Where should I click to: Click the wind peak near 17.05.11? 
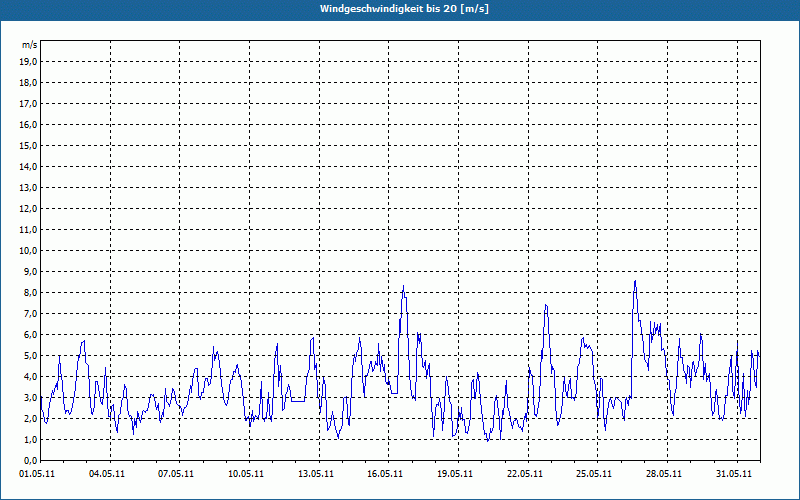(404, 286)
